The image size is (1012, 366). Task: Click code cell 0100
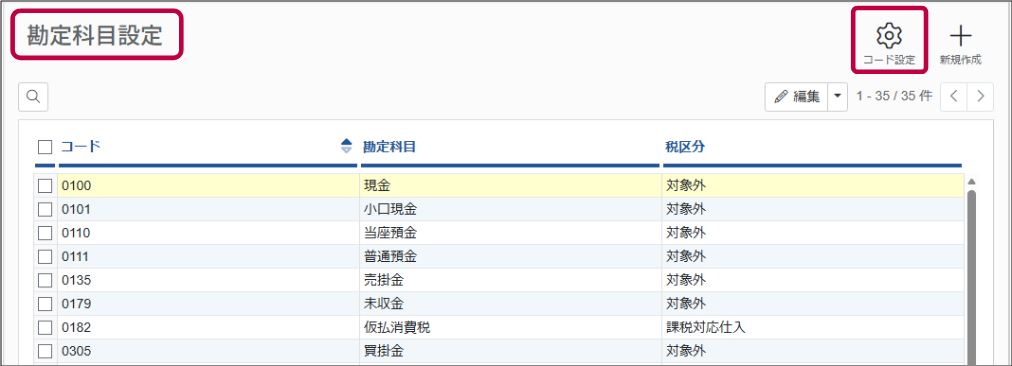coord(207,186)
